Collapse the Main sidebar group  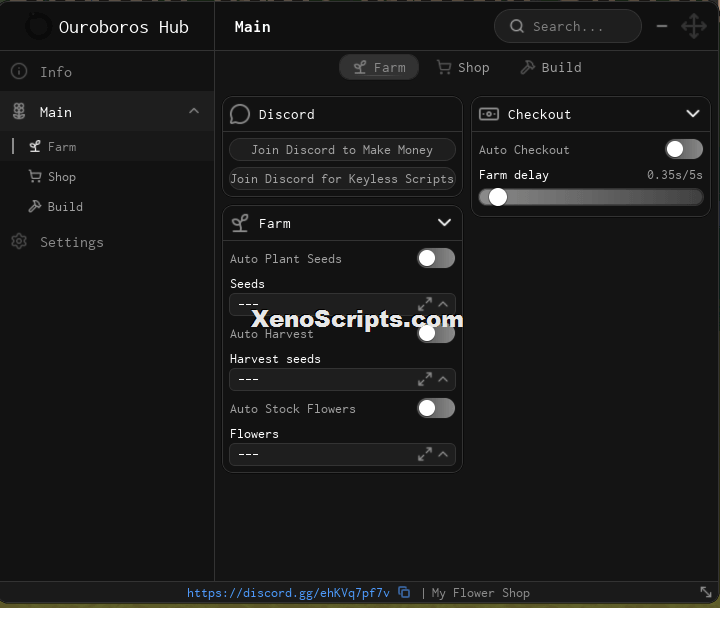194,111
